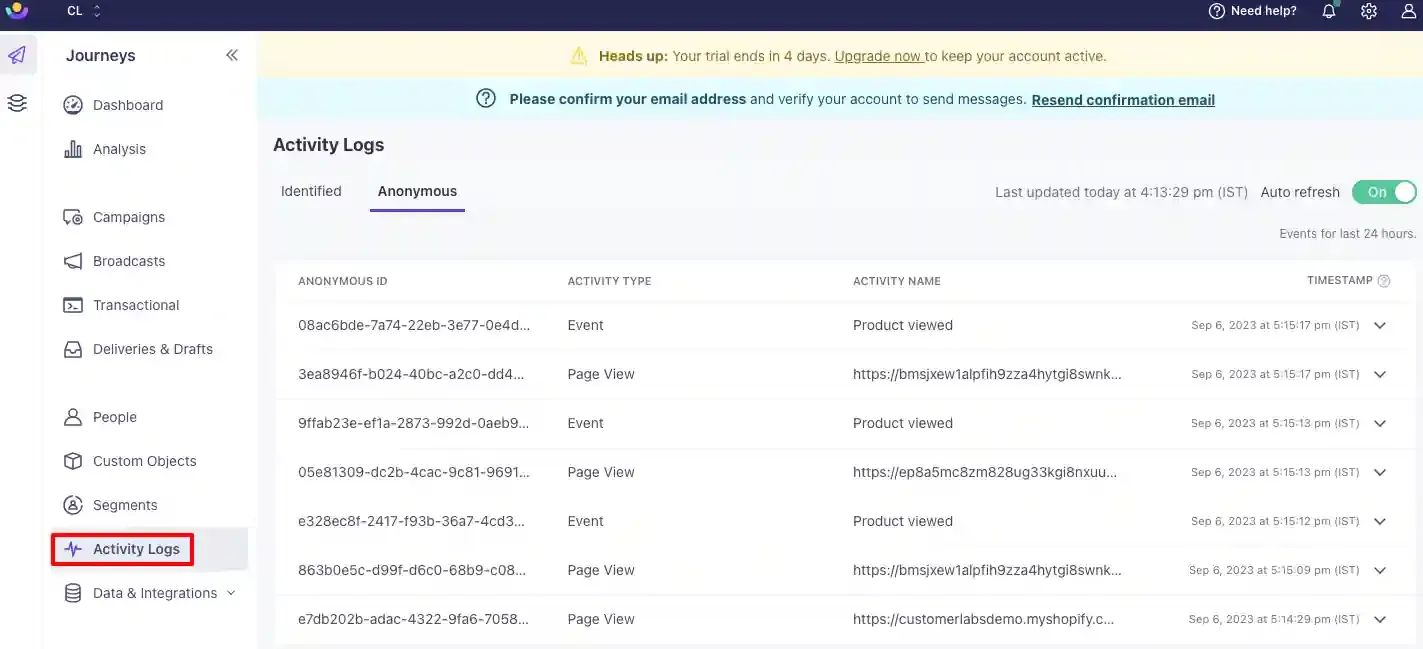
Task: Click the Broadcasts megaphone icon
Action: click(73, 261)
